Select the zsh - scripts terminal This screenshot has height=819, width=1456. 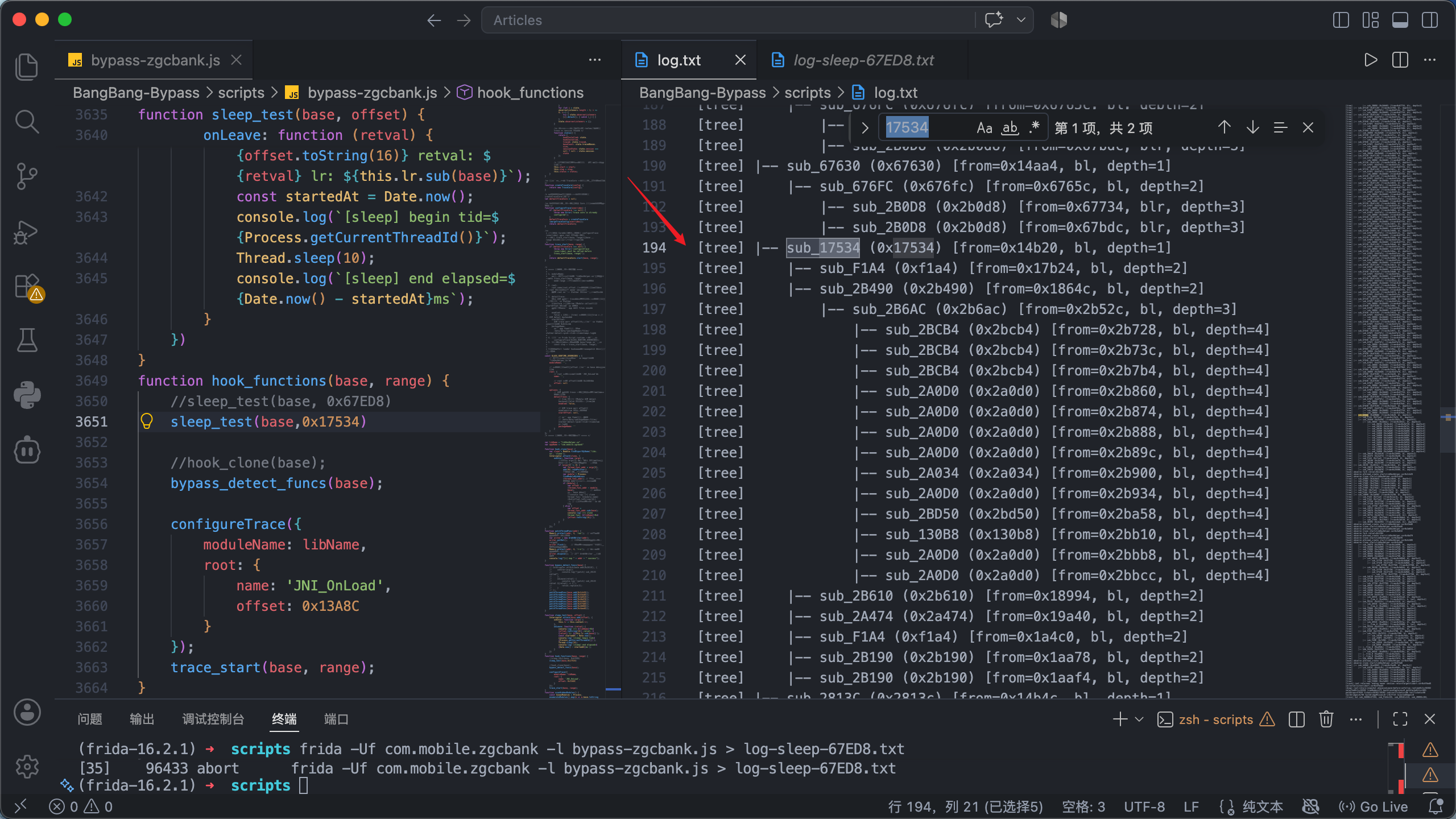click(x=1216, y=719)
